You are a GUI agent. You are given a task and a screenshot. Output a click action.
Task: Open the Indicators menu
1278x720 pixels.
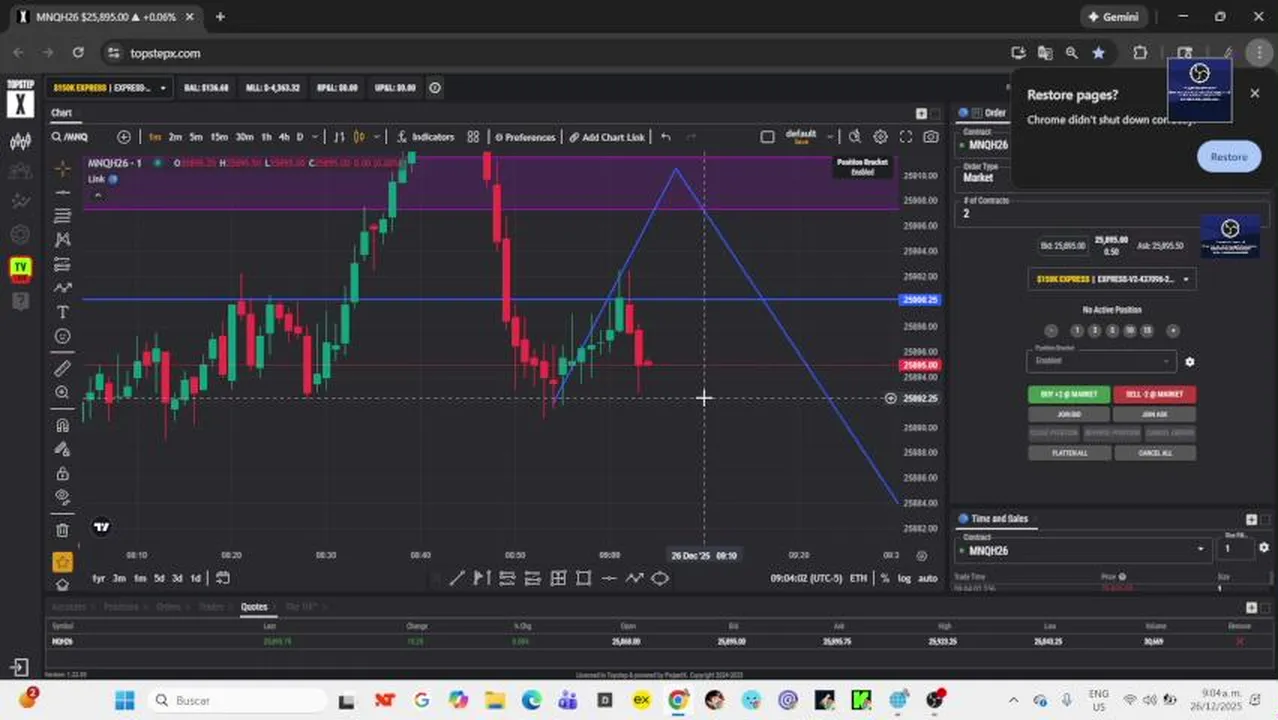(x=425, y=137)
